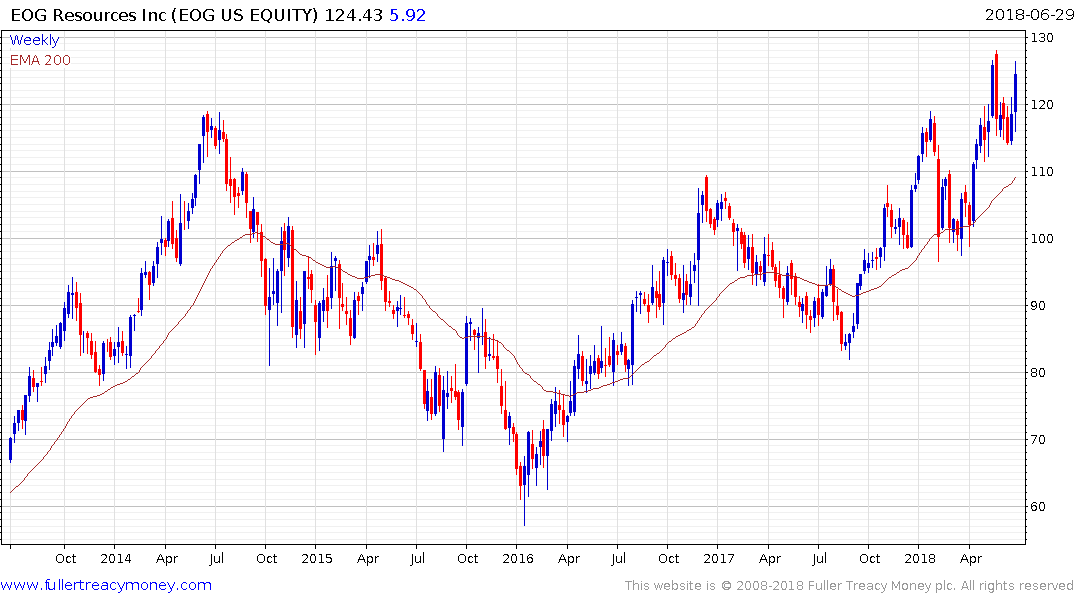Click the date 2018-06-29

(x=1029, y=14)
